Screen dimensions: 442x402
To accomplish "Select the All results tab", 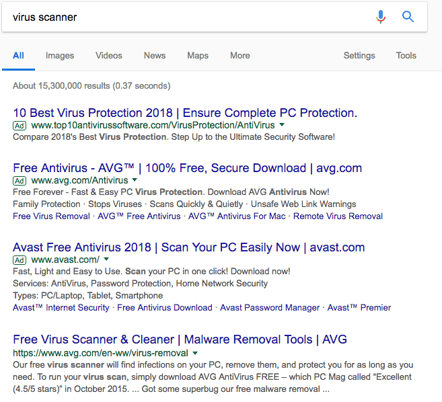I will (x=18, y=56).
